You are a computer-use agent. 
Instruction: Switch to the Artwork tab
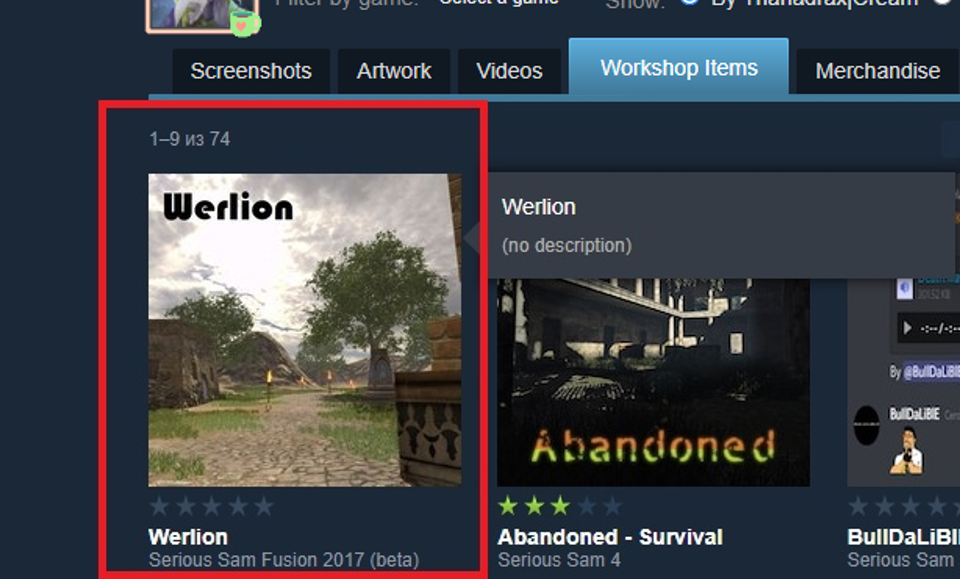click(394, 71)
